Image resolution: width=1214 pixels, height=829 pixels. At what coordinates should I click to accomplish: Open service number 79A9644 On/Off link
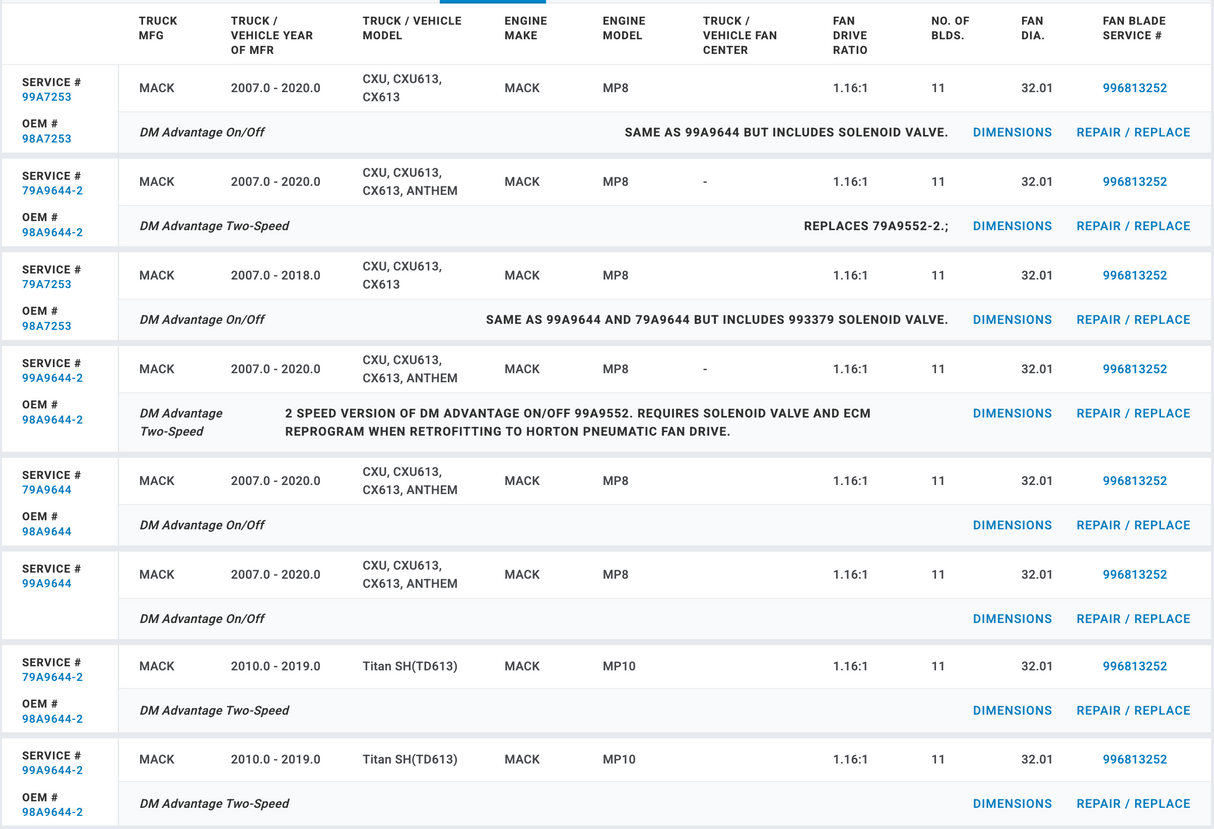(x=47, y=490)
